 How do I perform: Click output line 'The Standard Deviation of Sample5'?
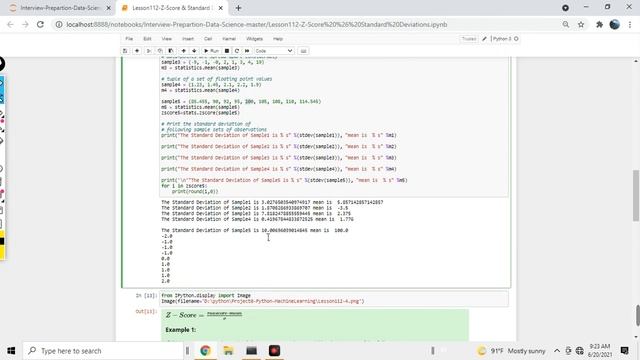pos(254,230)
